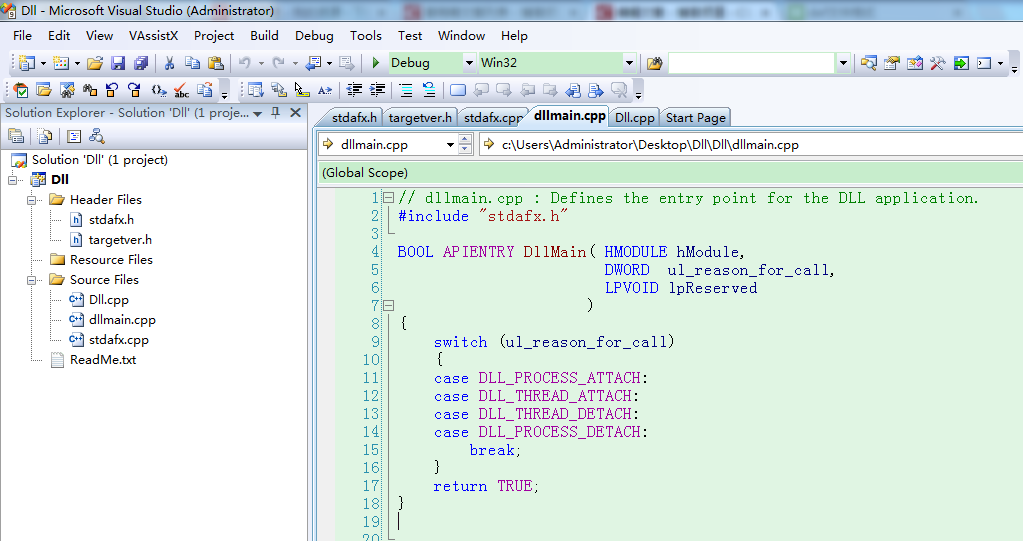The image size is (1023, 541).
Task: Open the Tools menu
Action: coord(365,36)
